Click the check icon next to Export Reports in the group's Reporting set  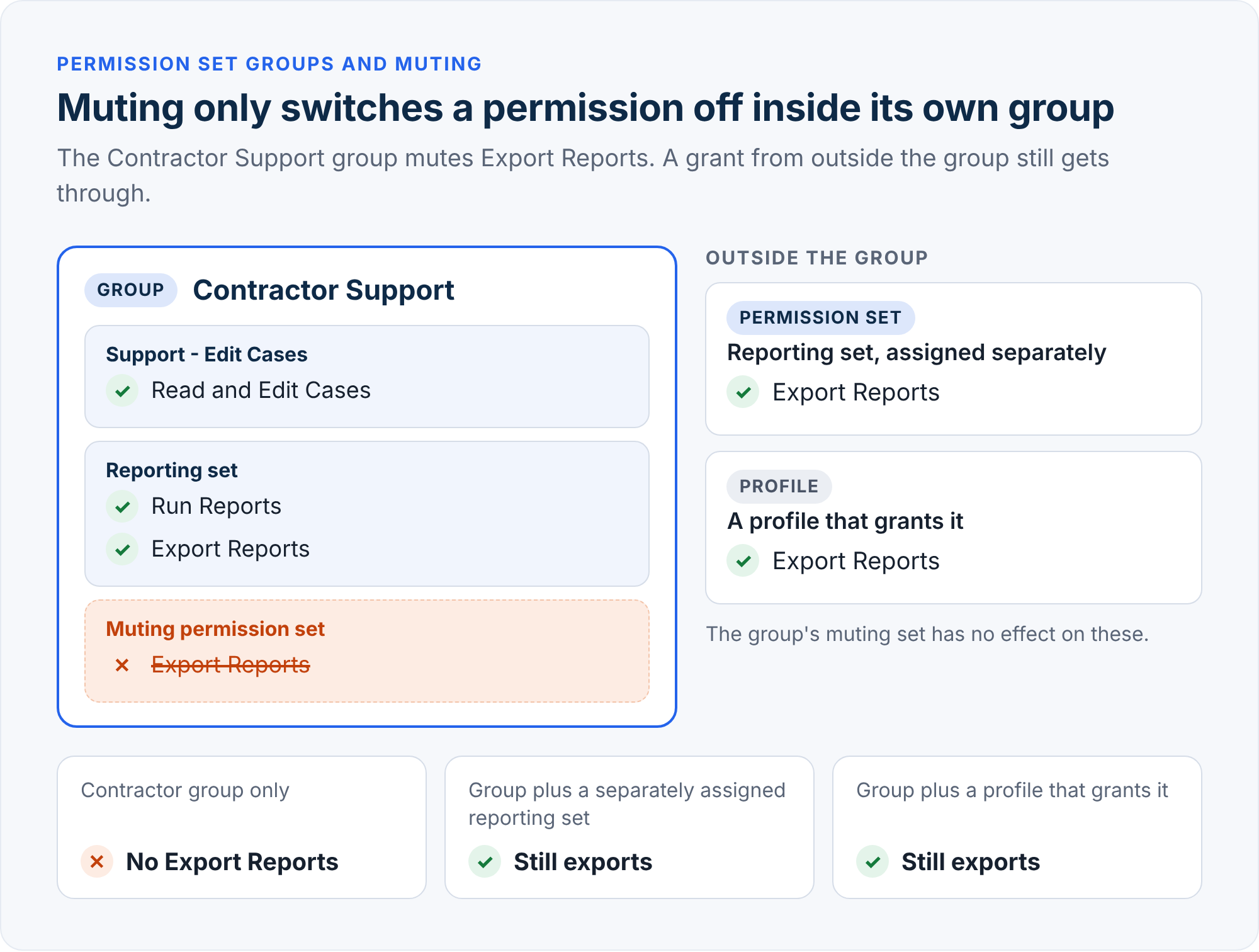click(122, 549)
